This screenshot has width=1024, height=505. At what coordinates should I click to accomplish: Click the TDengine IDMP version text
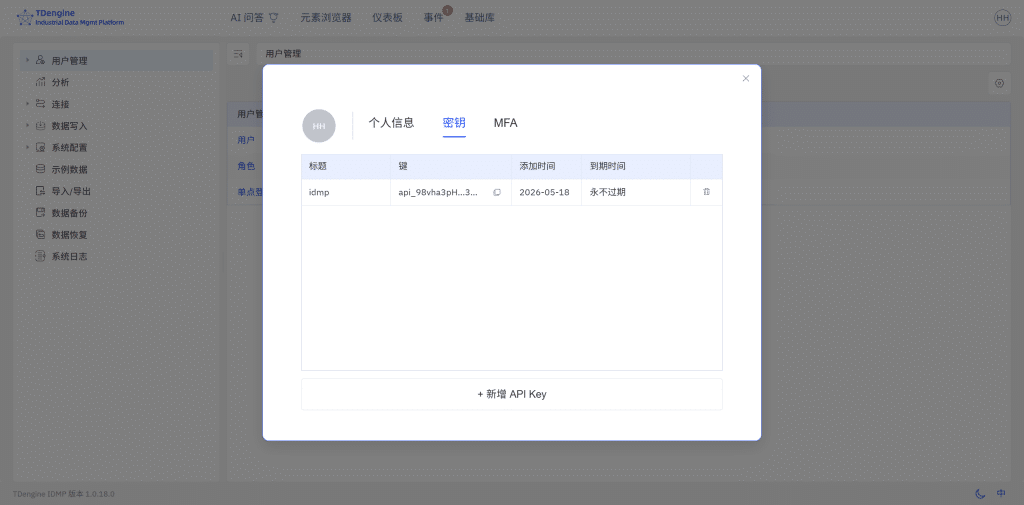[64, 494]
